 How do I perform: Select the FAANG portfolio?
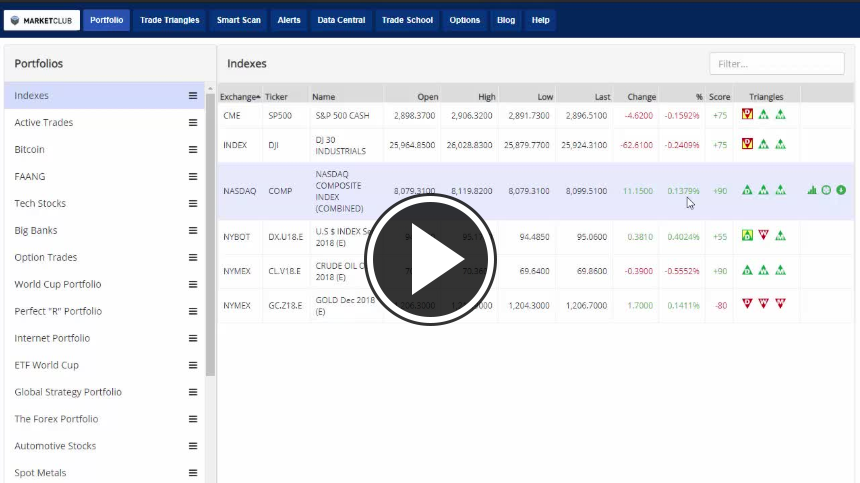click(x=30, y=177)
